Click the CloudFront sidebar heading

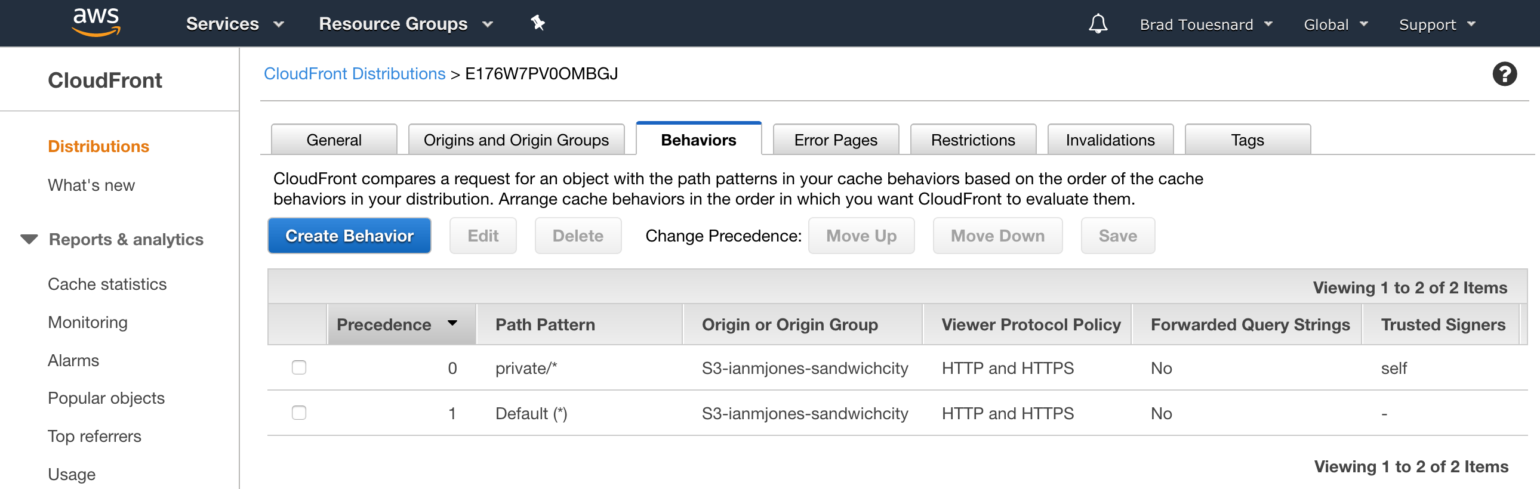[x=105, y=81]
